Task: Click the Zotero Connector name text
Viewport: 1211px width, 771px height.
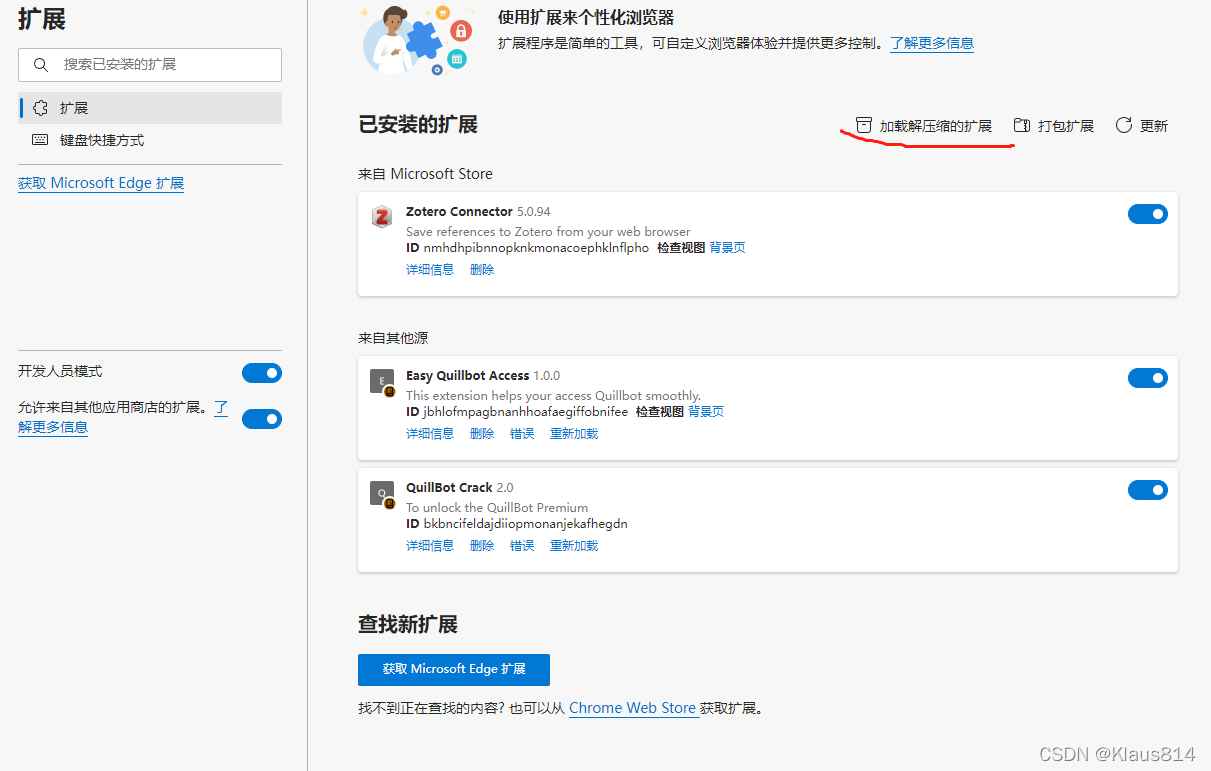Action: pyautogui.click(x=459, y=212)
